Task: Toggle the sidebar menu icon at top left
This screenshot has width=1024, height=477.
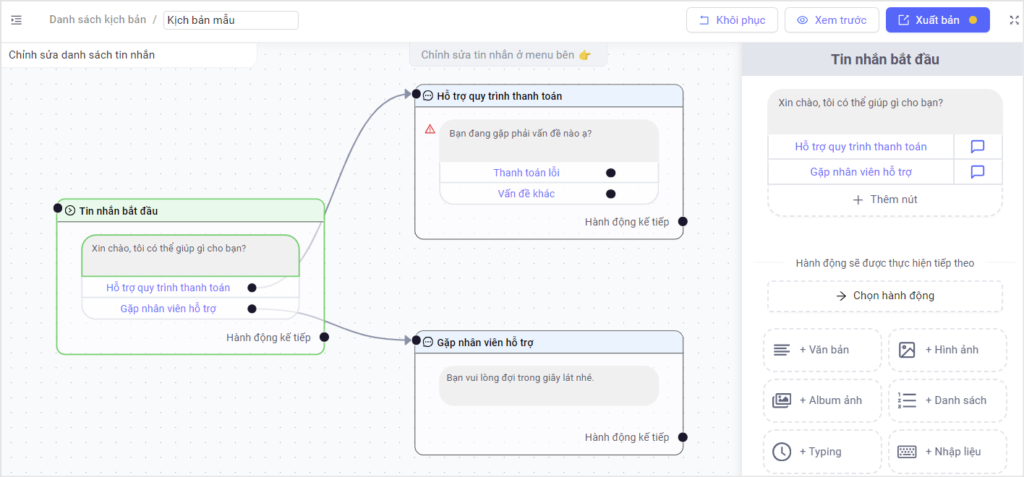Action: click(x=16, y=20)
